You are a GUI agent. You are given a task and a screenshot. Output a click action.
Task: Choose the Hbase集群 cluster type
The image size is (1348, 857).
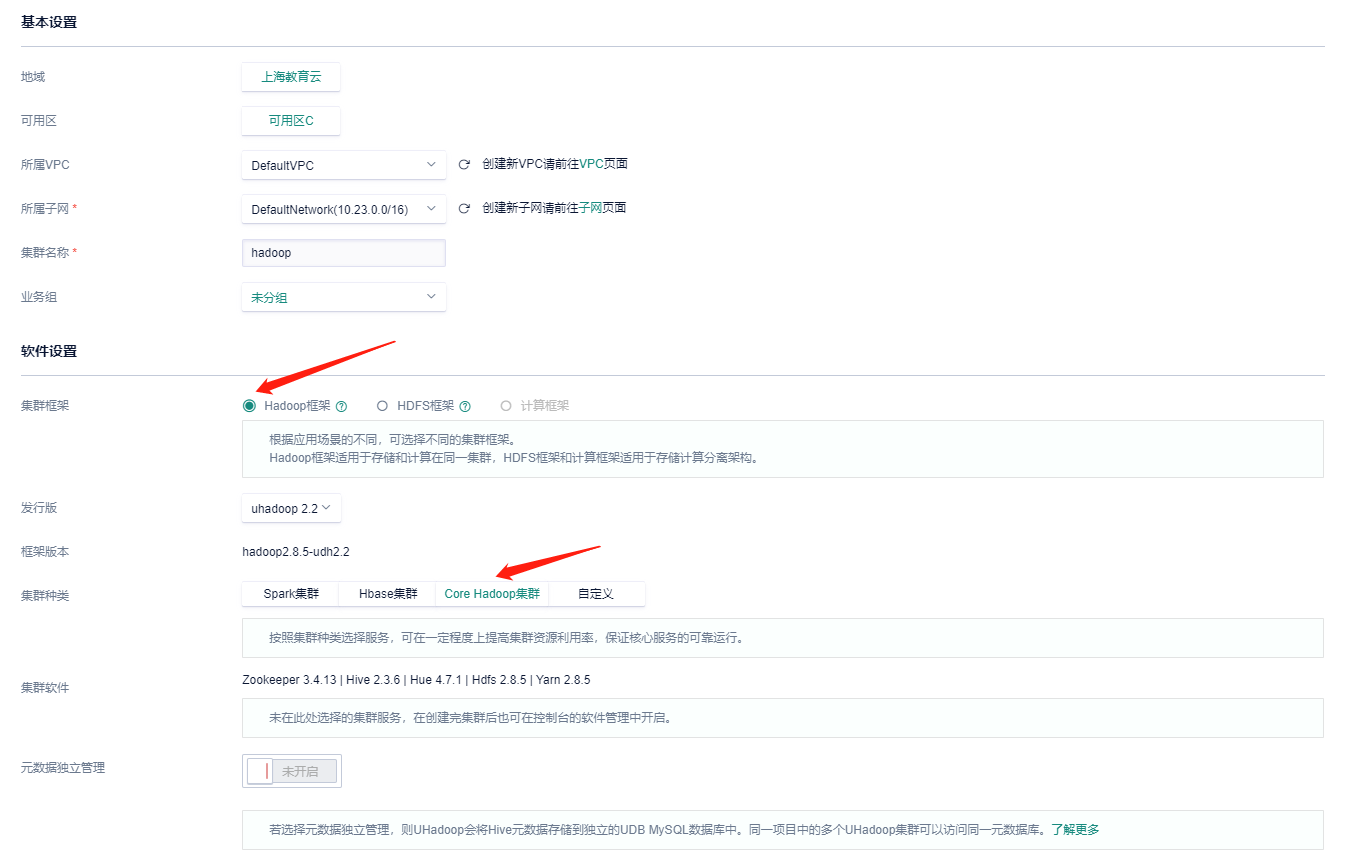(388, 594)
